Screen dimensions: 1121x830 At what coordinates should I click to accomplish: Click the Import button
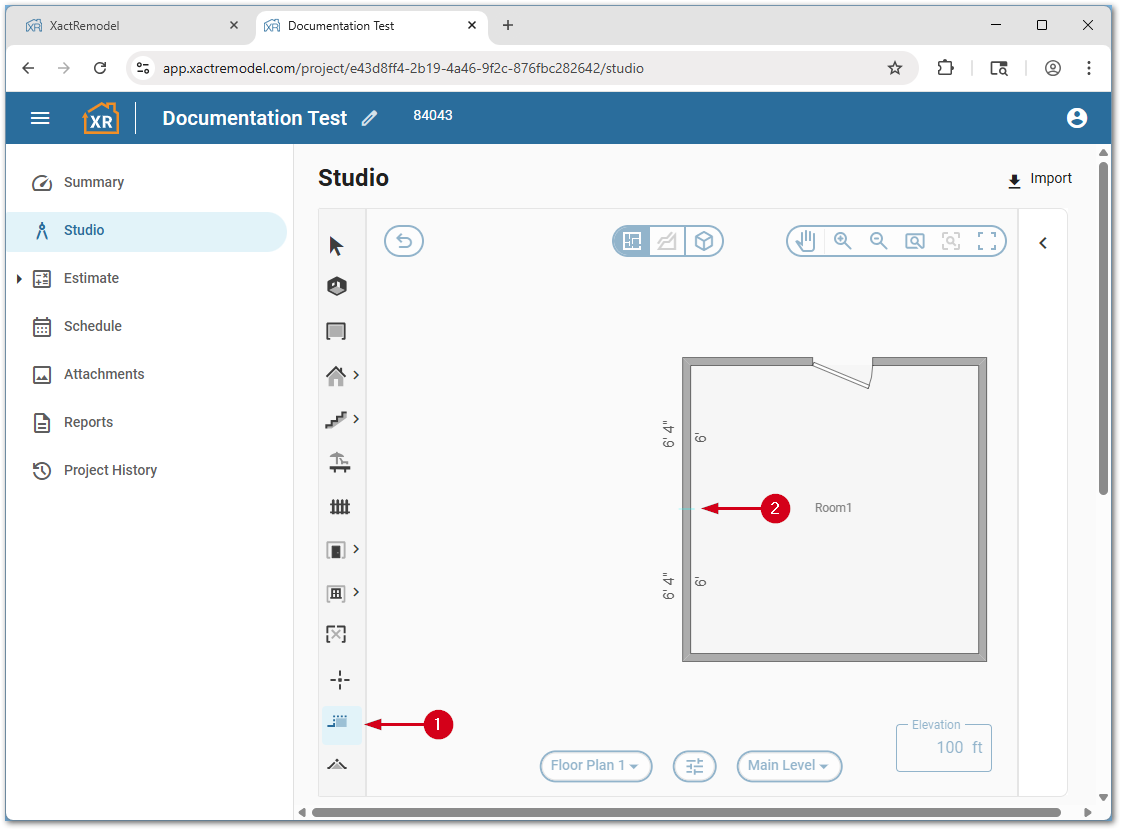click(x=1040, y=179)
